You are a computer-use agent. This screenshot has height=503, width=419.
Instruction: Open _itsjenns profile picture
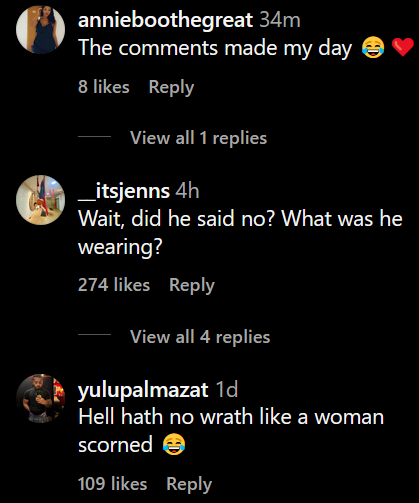(x=40, y=200)
